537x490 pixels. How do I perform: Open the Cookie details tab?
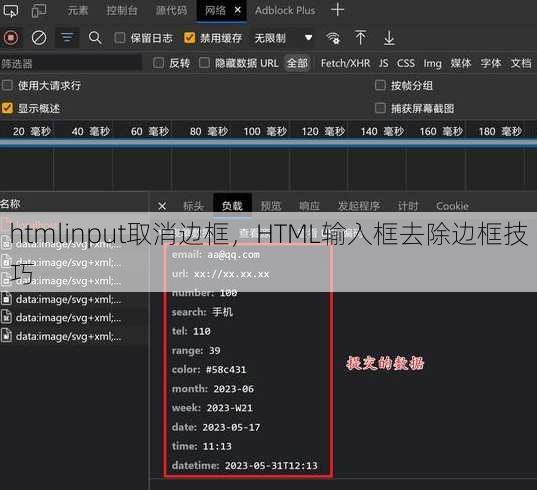coord(452,206)
